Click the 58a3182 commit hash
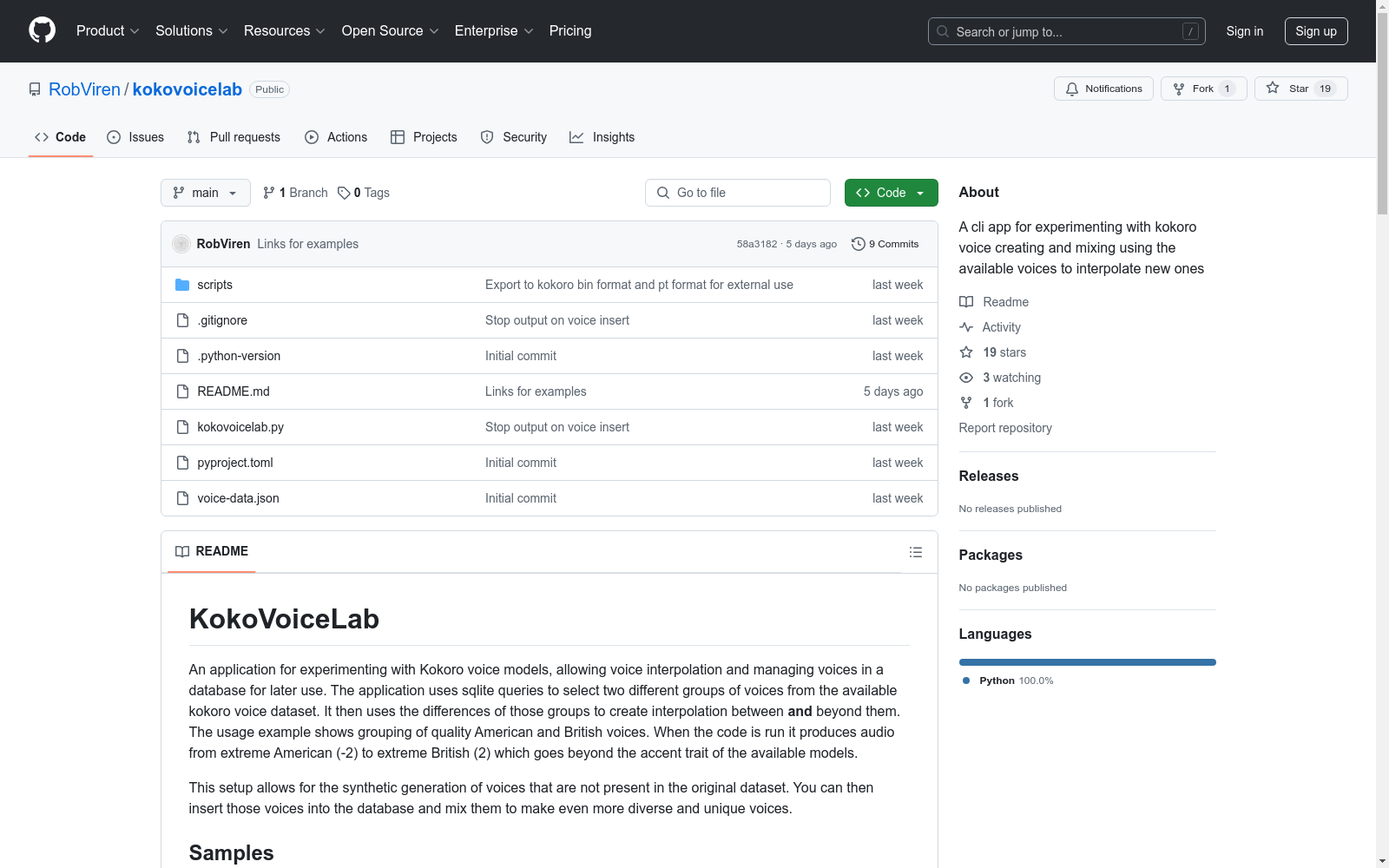Viewport: 1389px width, 868px height. 757,244
